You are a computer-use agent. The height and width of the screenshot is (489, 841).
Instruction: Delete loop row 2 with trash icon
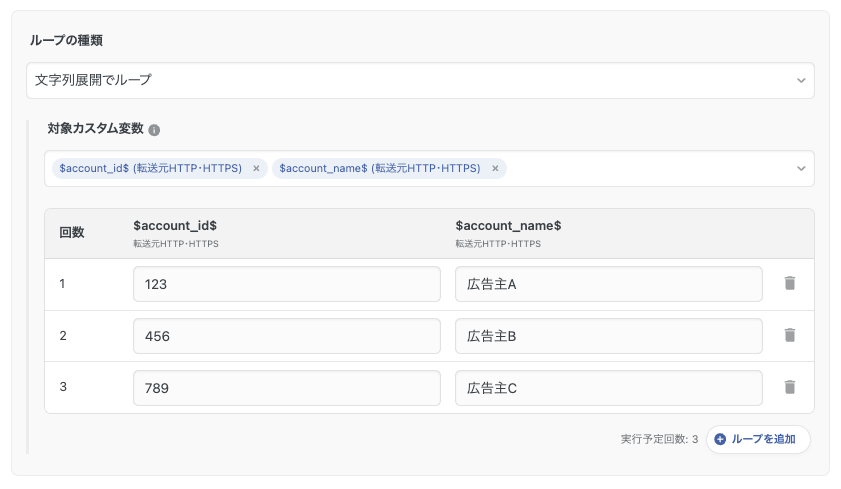pos(789,335)
